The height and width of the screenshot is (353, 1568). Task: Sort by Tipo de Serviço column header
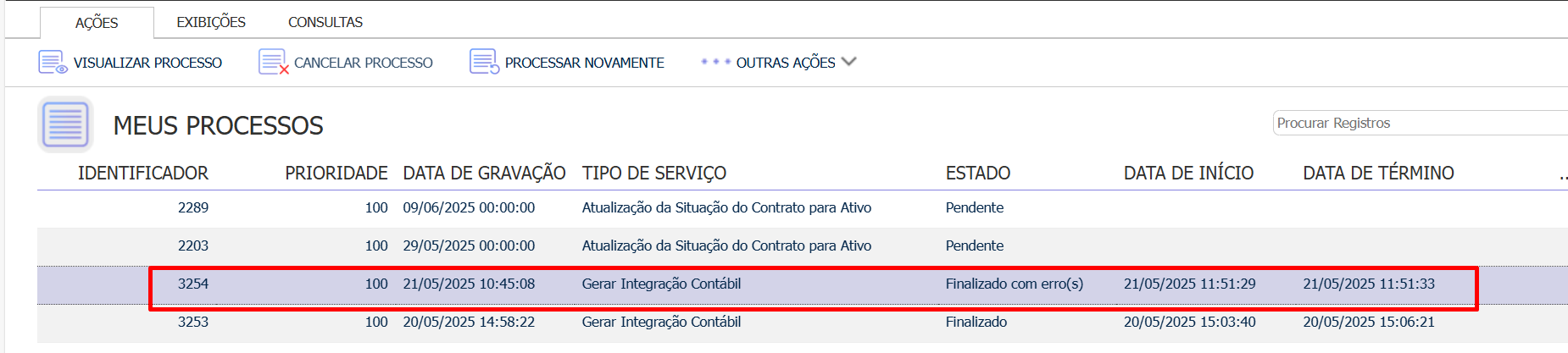(x=654, y=173)
